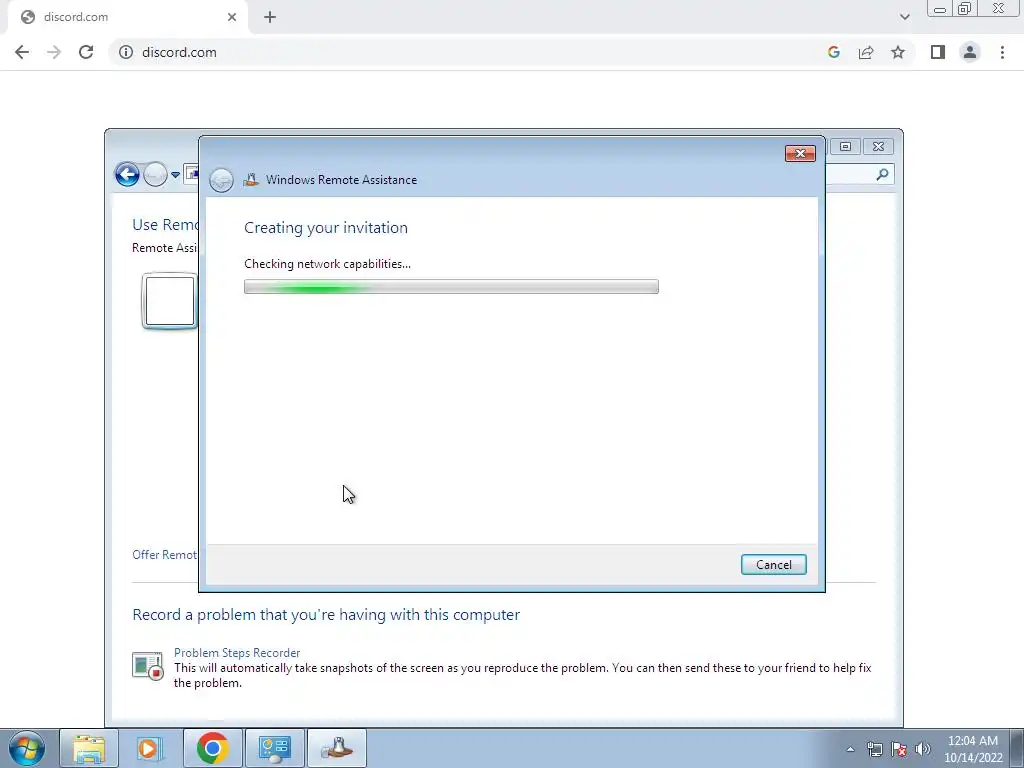1024x768 pixels.
Task: Bookmark this page with the star icon
Action: pos(898,52)
